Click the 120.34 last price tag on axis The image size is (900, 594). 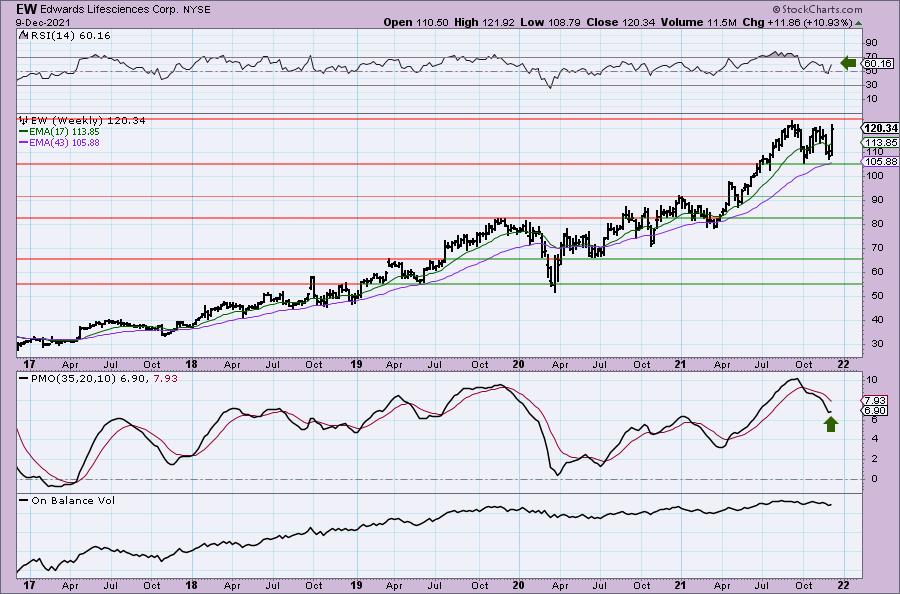click(880, 128)
